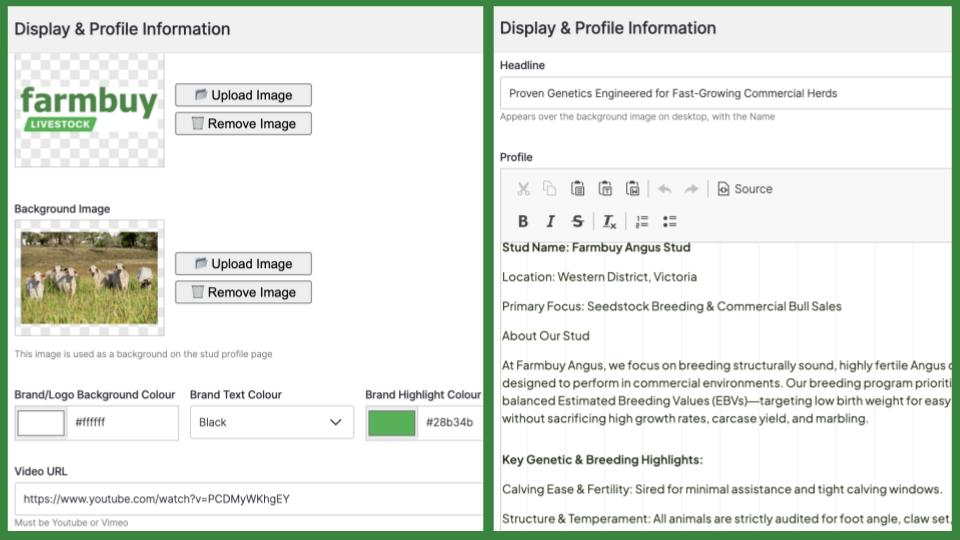The image size is (960, 540).
Task: Click the Paste icon in editor toolbar
Action: (577, 189)
